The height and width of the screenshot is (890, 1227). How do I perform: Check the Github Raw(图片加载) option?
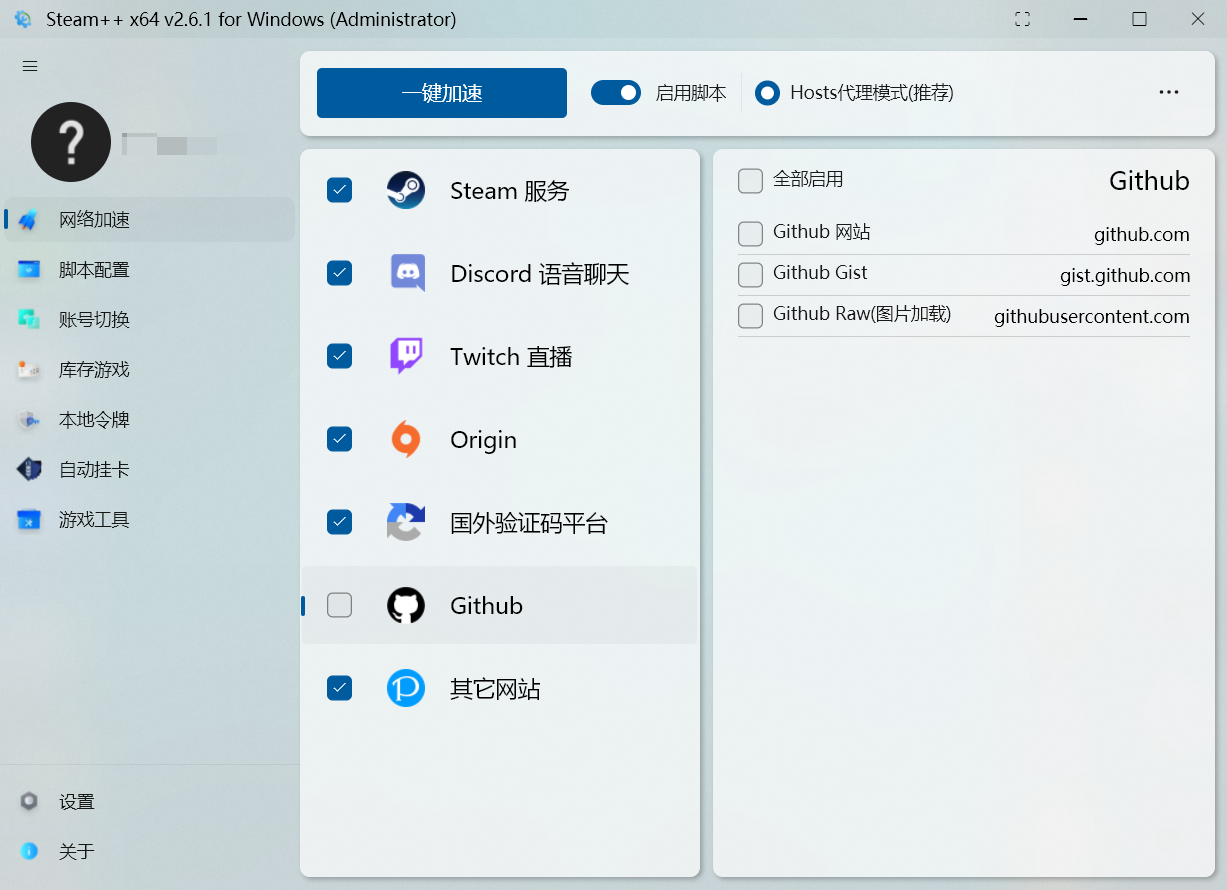[x=750, y=316]
